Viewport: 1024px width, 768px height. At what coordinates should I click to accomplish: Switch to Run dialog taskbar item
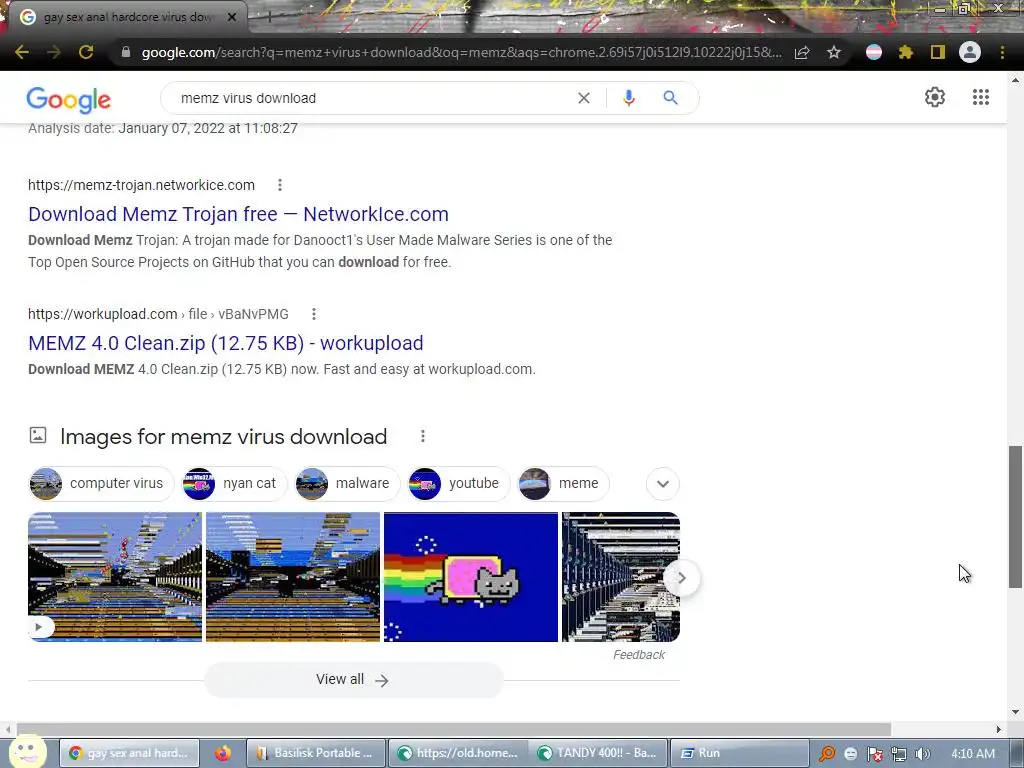(x=739, y=753)
